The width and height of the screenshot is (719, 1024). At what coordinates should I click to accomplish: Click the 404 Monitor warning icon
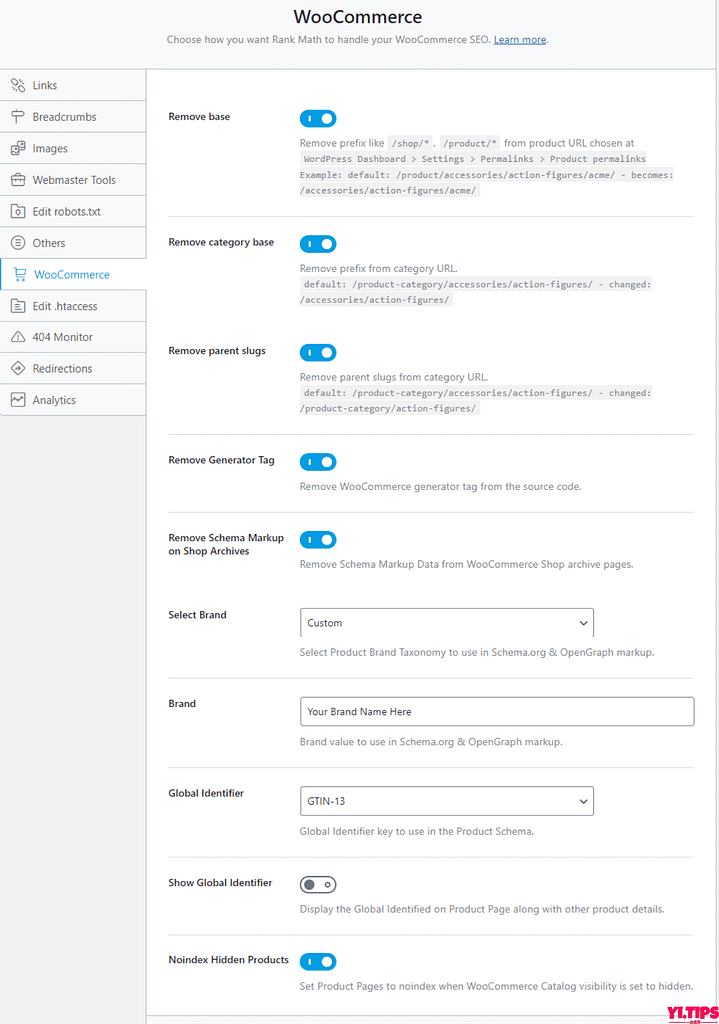[18, 337]
